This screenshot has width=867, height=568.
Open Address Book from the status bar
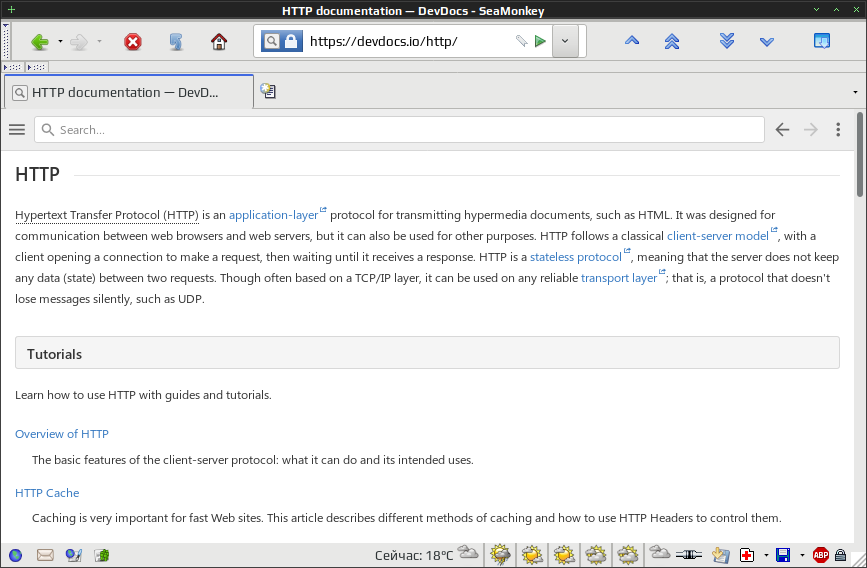[x=102, y=555]
